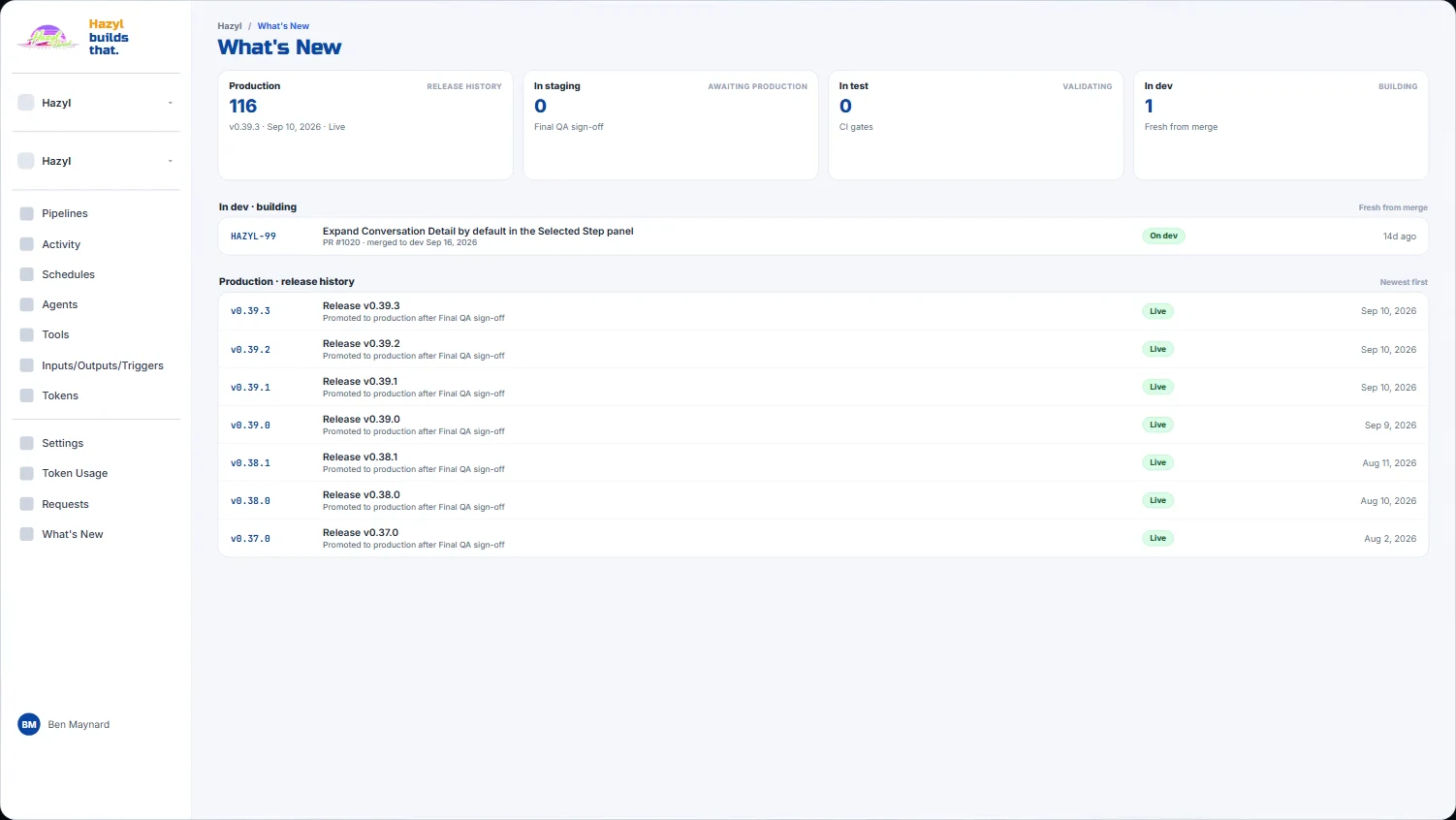The height and width of the screenshot is (820, 1456).
Task: Open the HAZYL-99 ticket link
Action: pos(253,237)
